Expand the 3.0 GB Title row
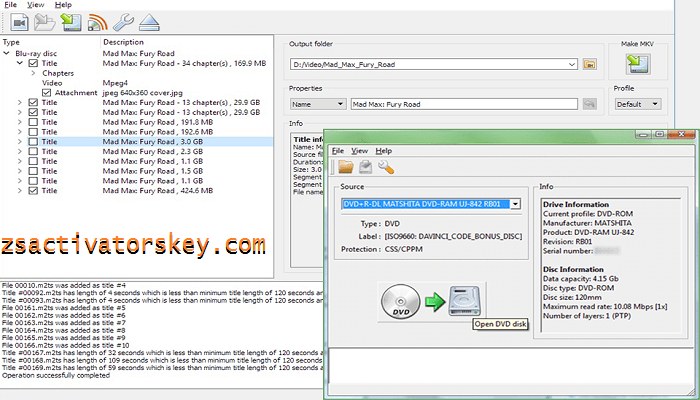The width and height of the screenshot is (700, 400). pos(20,142)
